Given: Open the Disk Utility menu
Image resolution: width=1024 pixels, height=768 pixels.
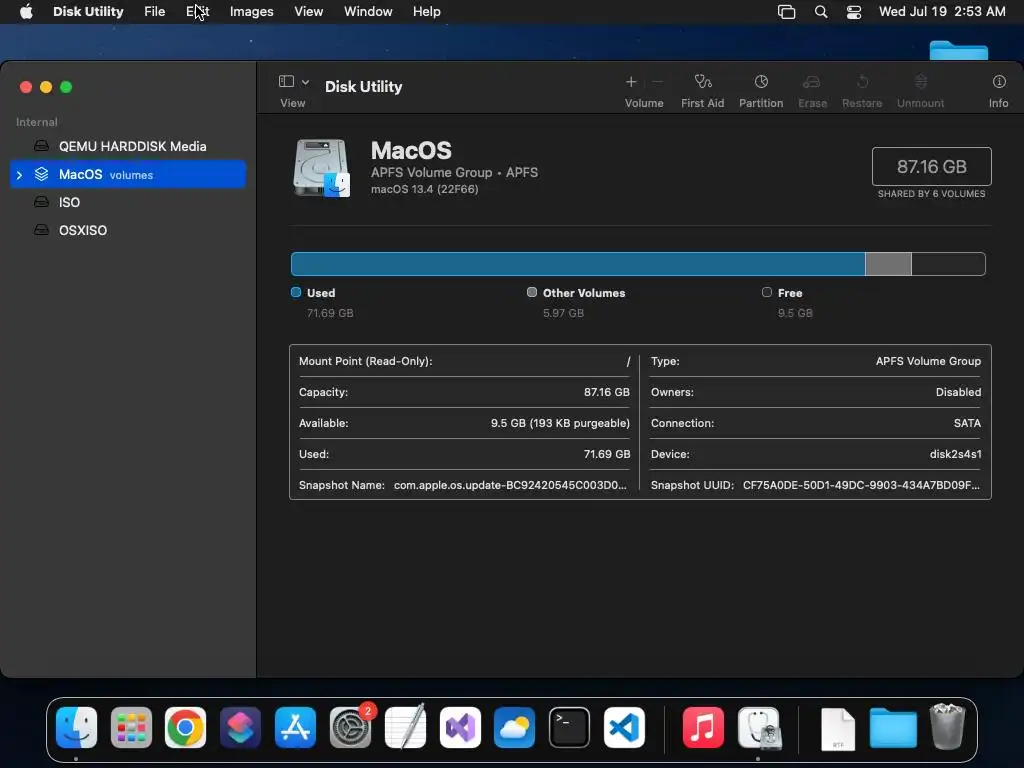Looking at the screenshot, I should (x=88, y=12).
